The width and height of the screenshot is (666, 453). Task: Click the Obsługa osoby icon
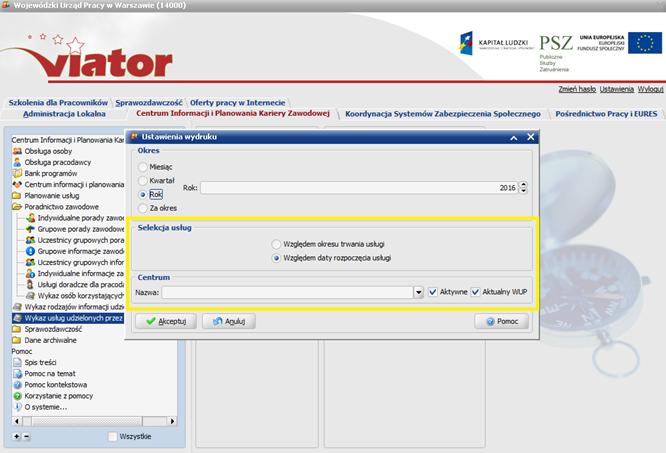tap(17, 151)
